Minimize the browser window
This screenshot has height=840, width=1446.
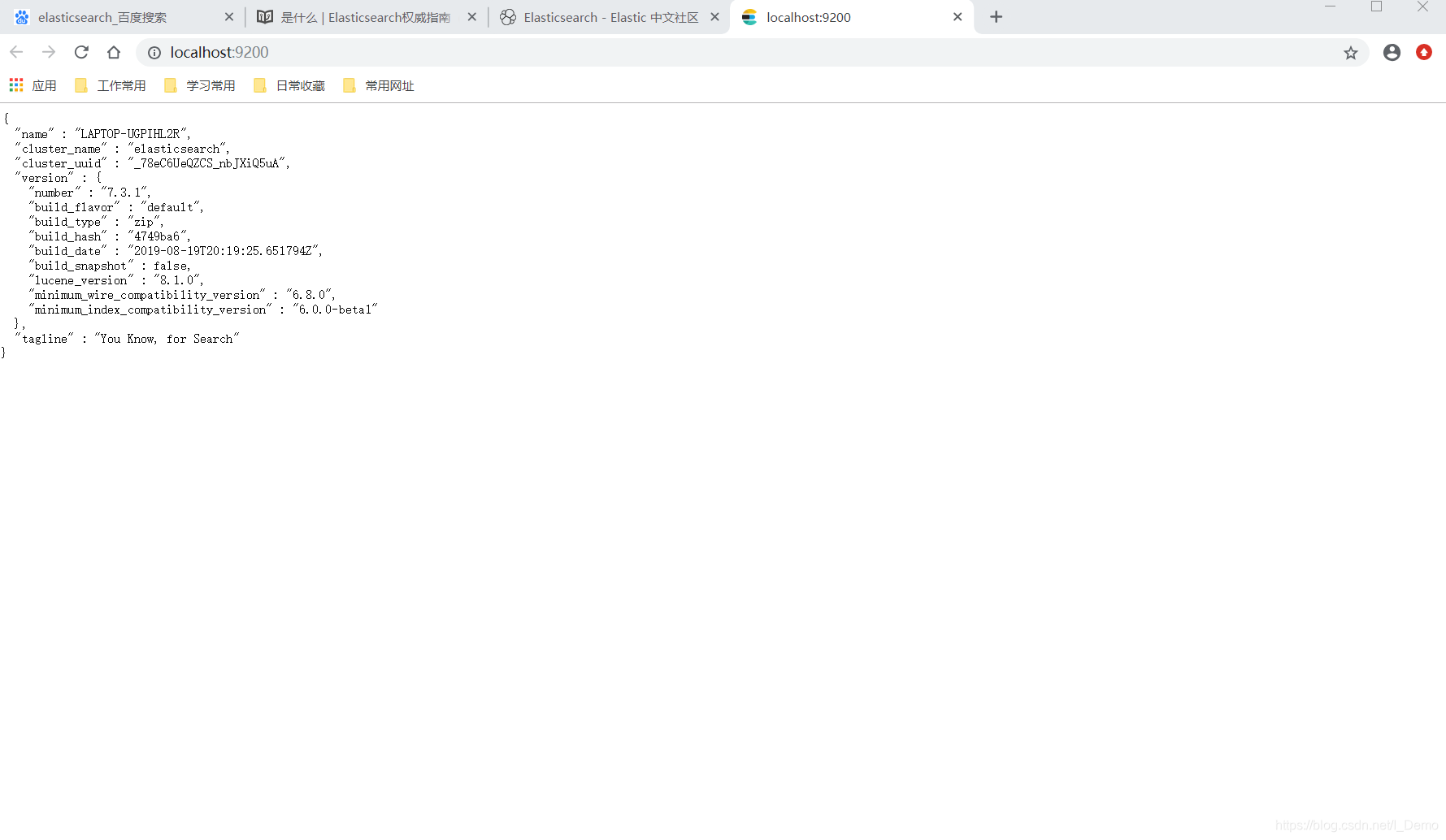click(1330, 7)
